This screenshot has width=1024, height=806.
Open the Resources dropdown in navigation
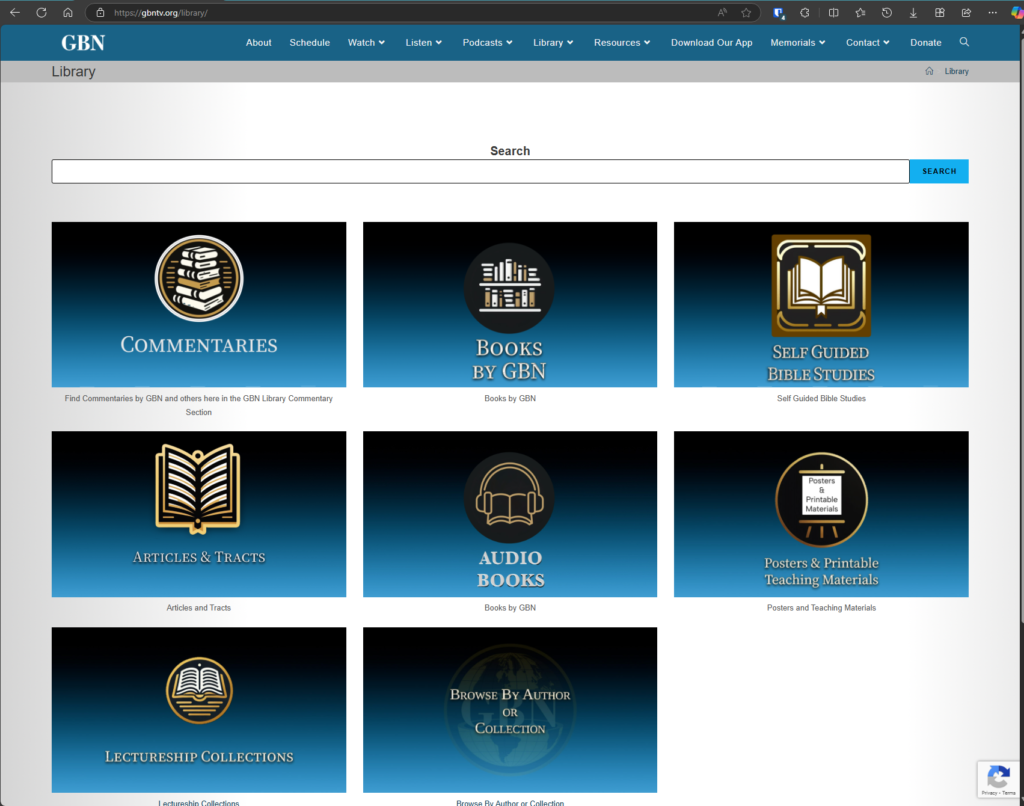(x=622, y=43)
